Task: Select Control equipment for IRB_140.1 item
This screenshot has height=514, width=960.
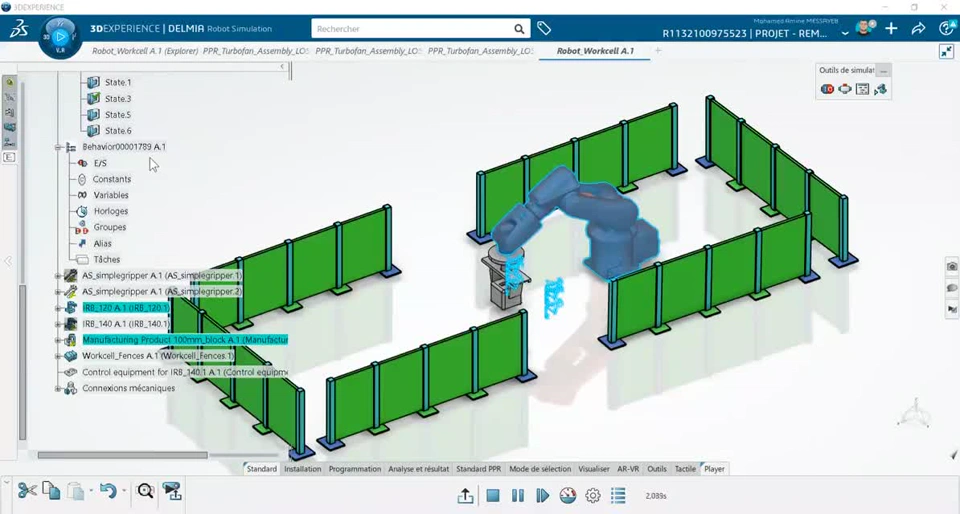Action: pos(185,372)
